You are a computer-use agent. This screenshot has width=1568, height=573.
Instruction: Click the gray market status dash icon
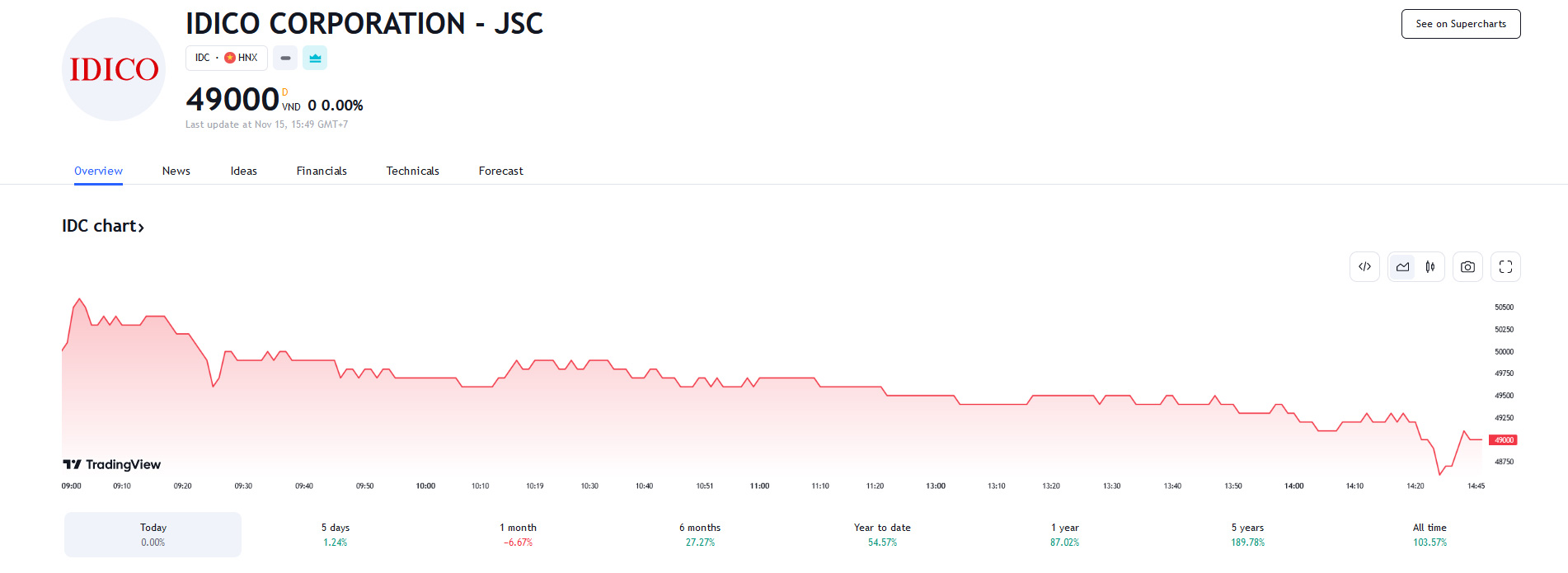285,58
